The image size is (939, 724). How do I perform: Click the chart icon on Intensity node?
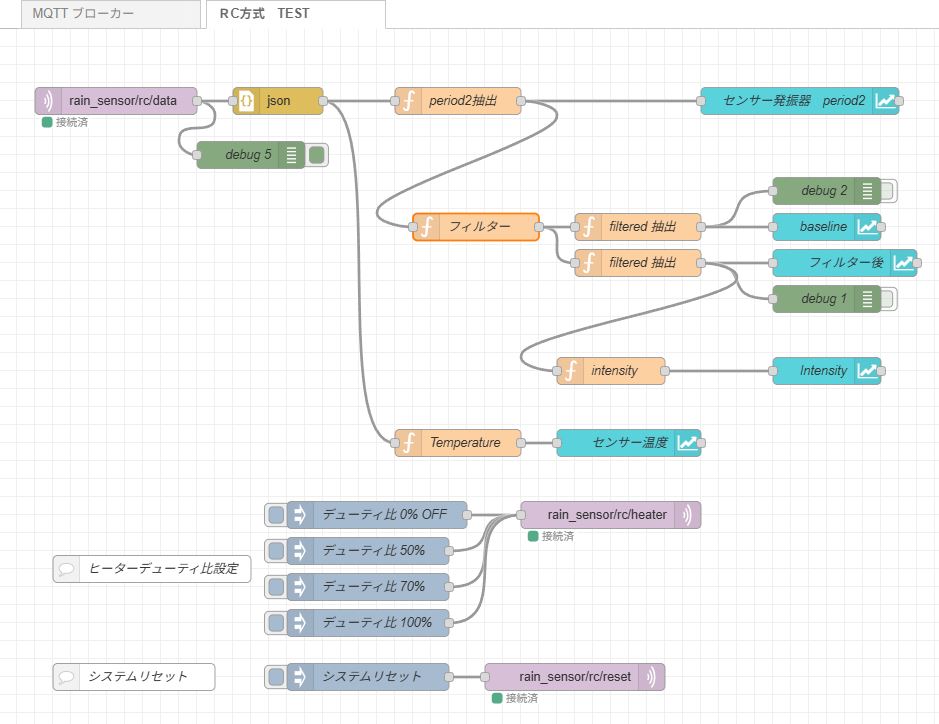point(867,371)
